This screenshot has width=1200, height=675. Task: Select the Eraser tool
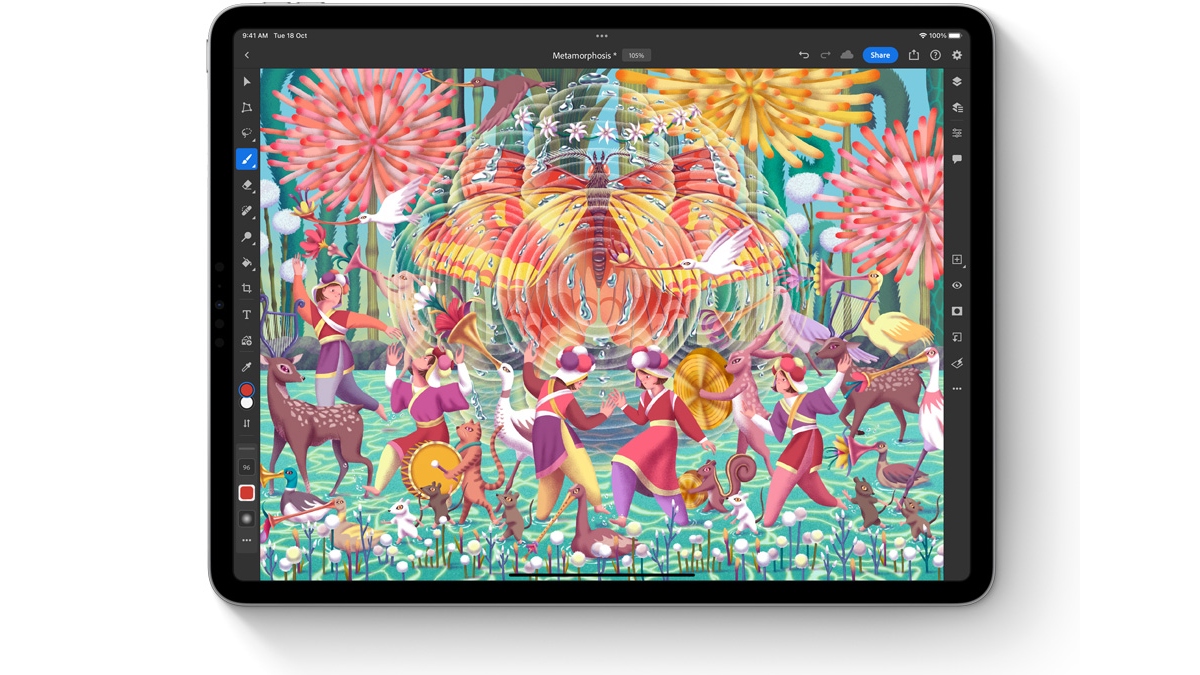click(x=246, y=186)
